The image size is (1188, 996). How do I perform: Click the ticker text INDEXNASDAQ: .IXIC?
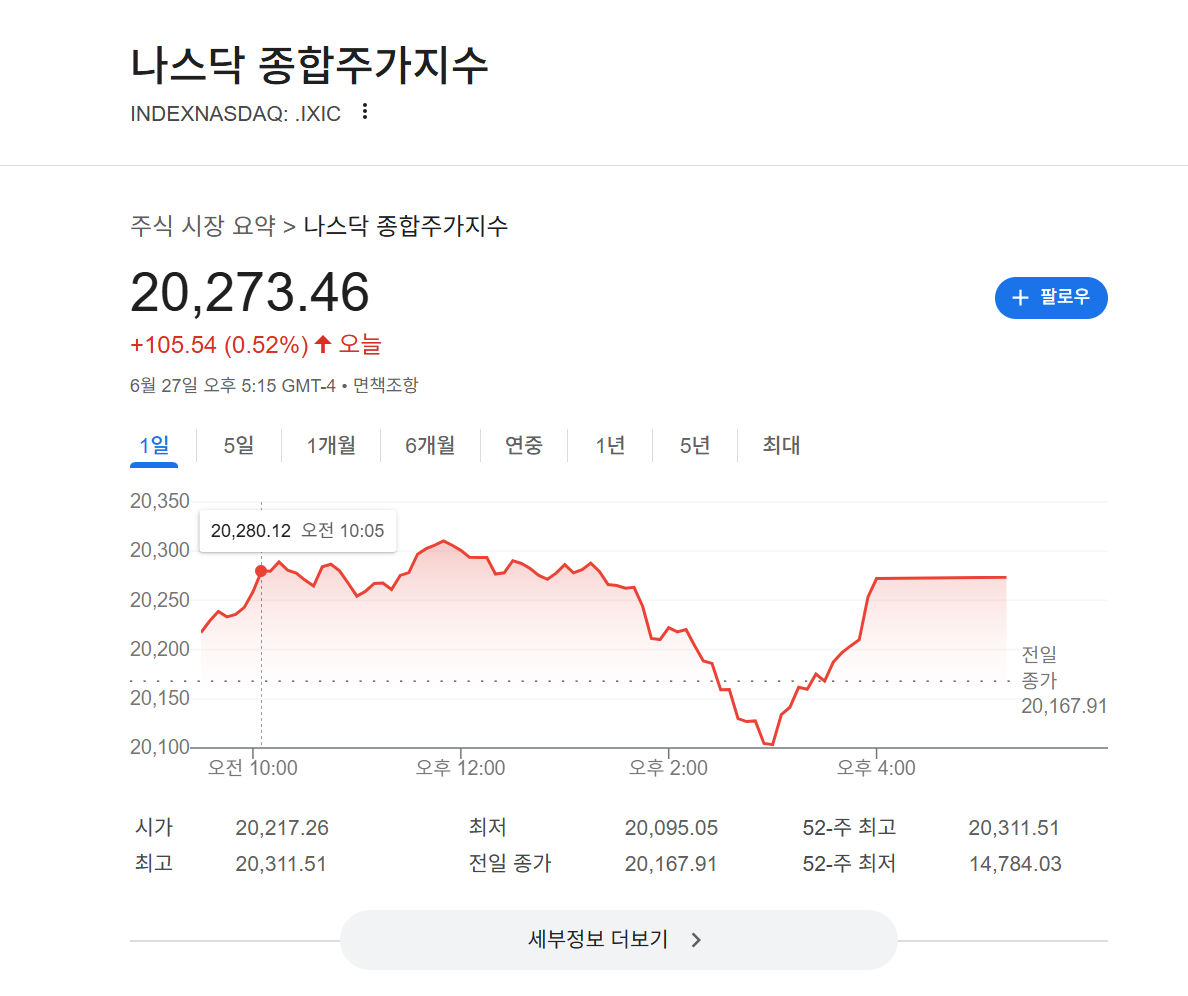(x=236, y=114)
